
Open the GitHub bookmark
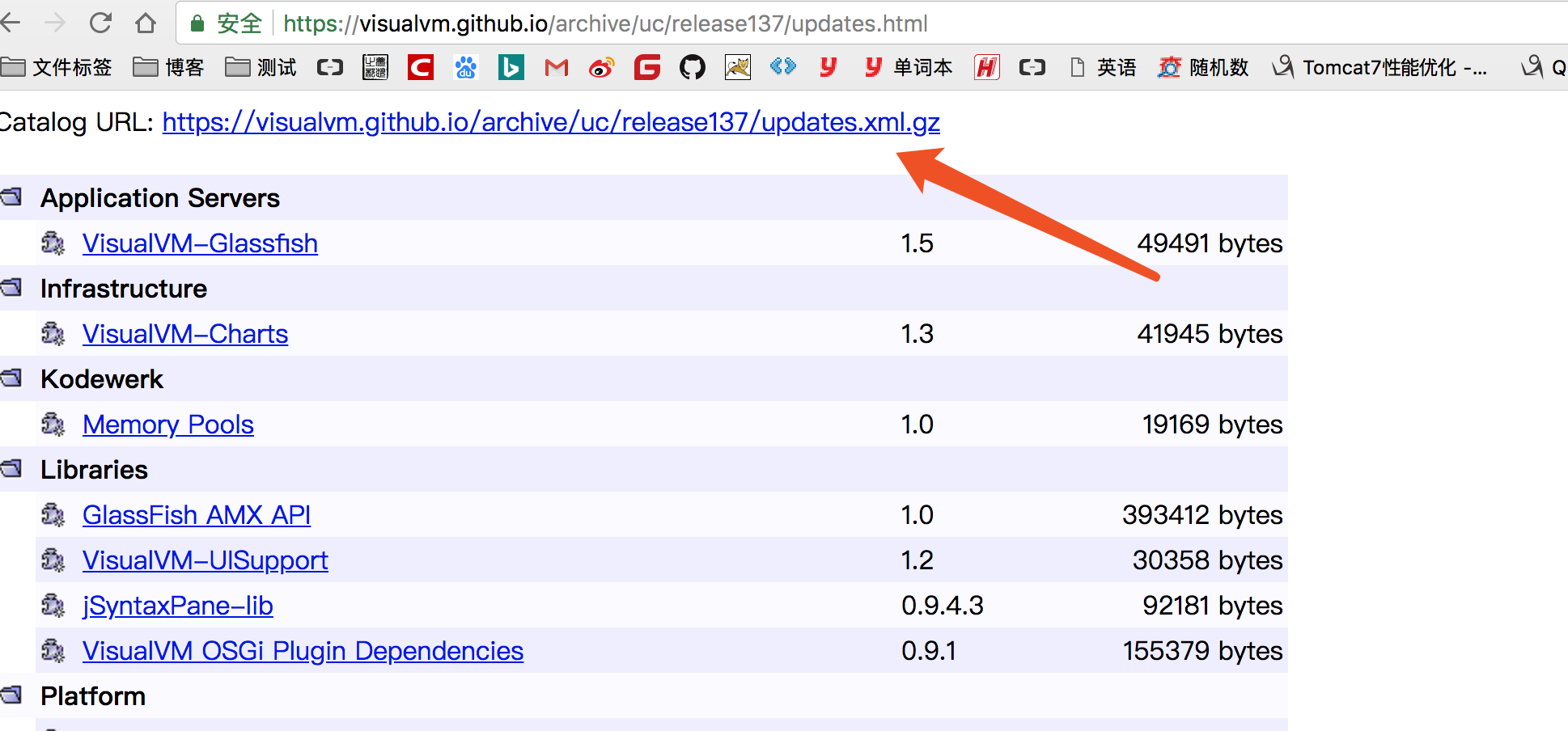[x=693, y=67]
